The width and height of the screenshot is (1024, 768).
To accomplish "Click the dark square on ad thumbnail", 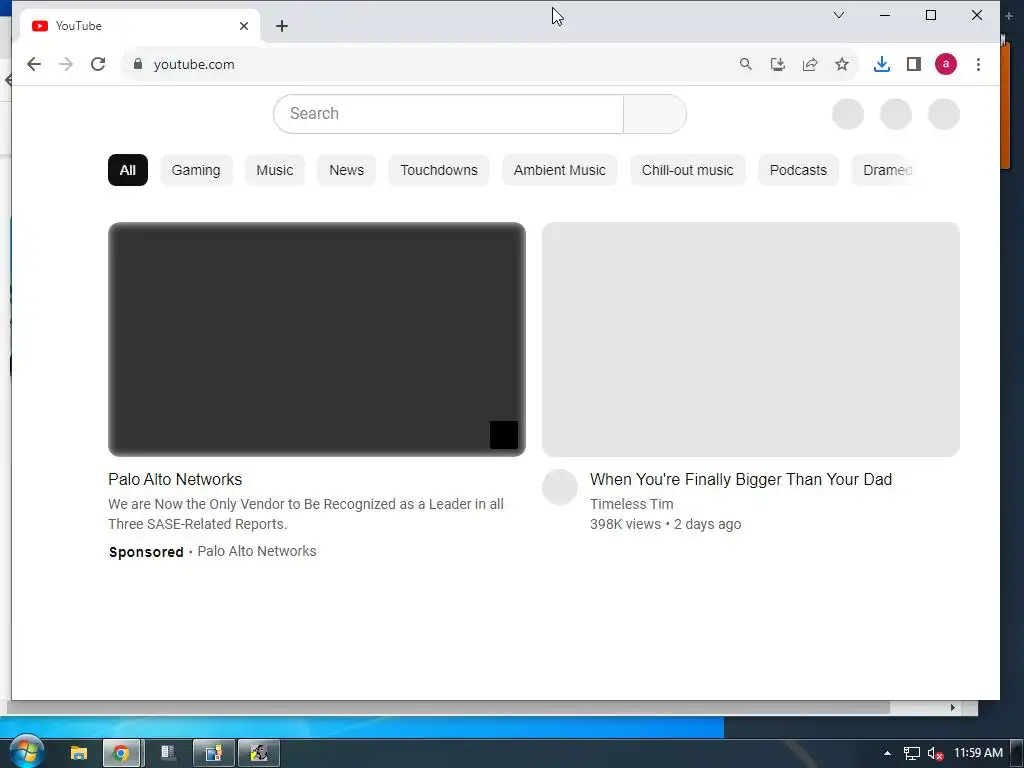I will 504,435.
